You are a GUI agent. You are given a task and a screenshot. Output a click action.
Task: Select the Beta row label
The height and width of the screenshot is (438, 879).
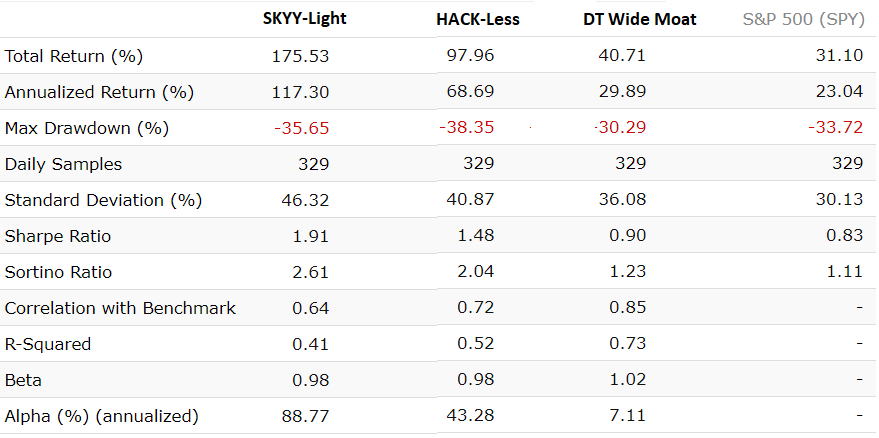click(23, 380)
